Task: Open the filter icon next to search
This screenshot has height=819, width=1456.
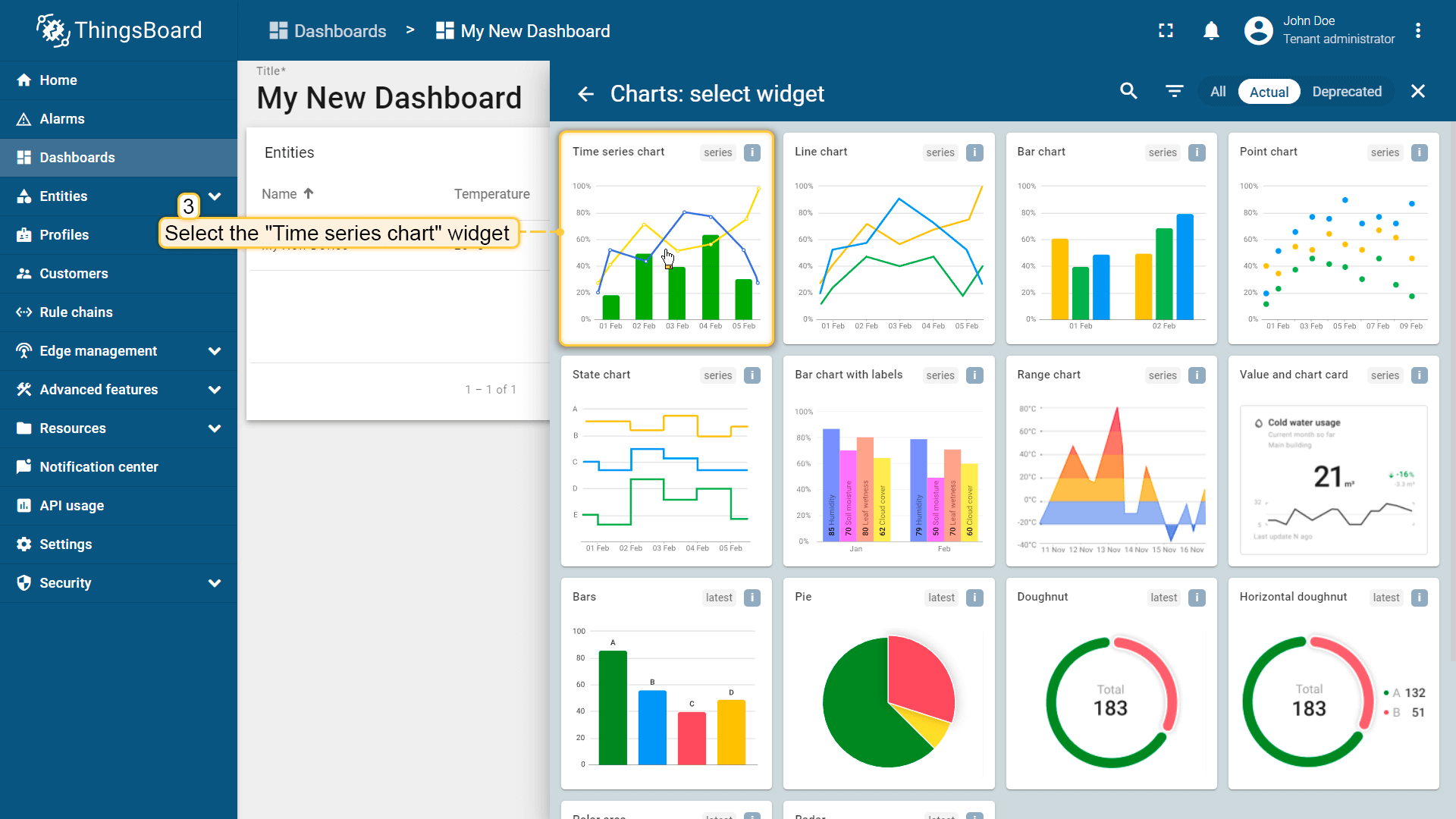Action: coord(1174,92)
